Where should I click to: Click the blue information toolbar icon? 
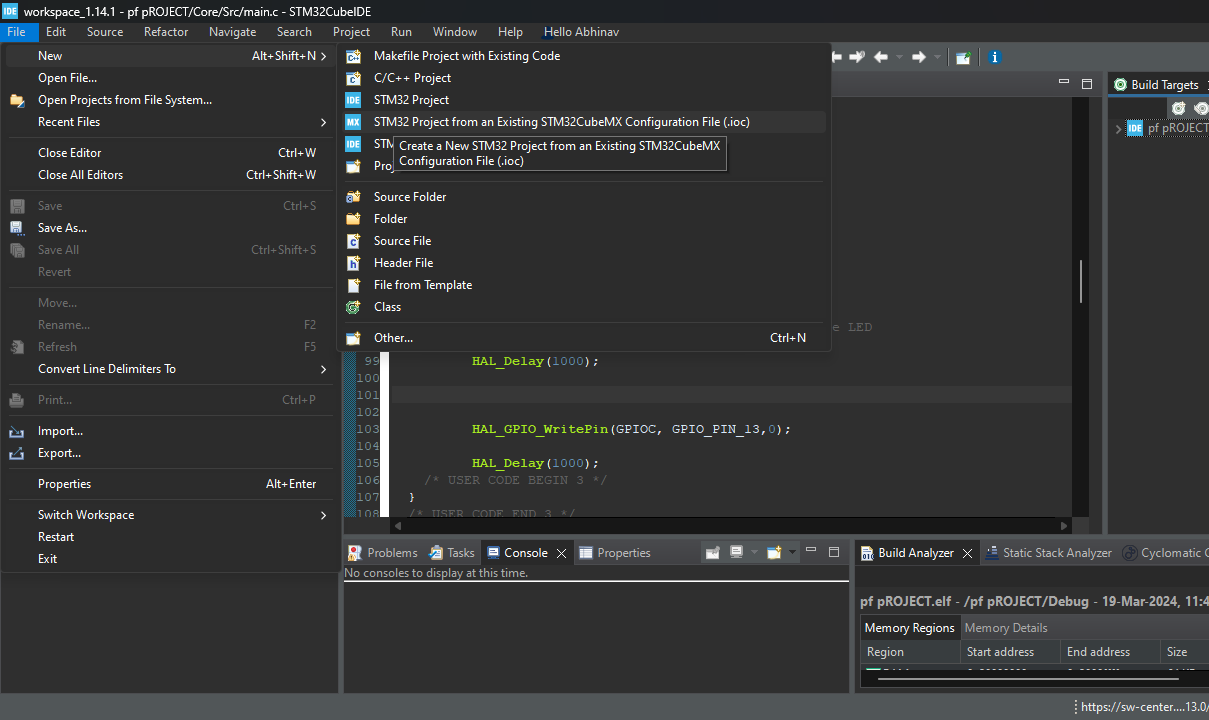[995, 57]
